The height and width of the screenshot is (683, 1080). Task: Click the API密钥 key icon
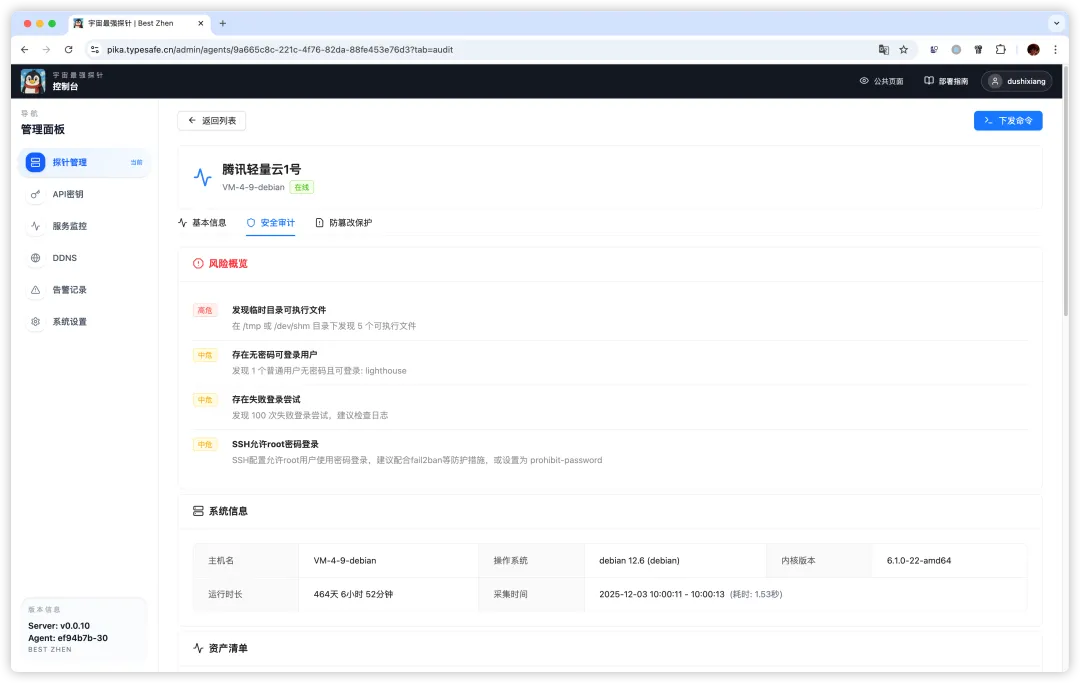pos(35,194)
